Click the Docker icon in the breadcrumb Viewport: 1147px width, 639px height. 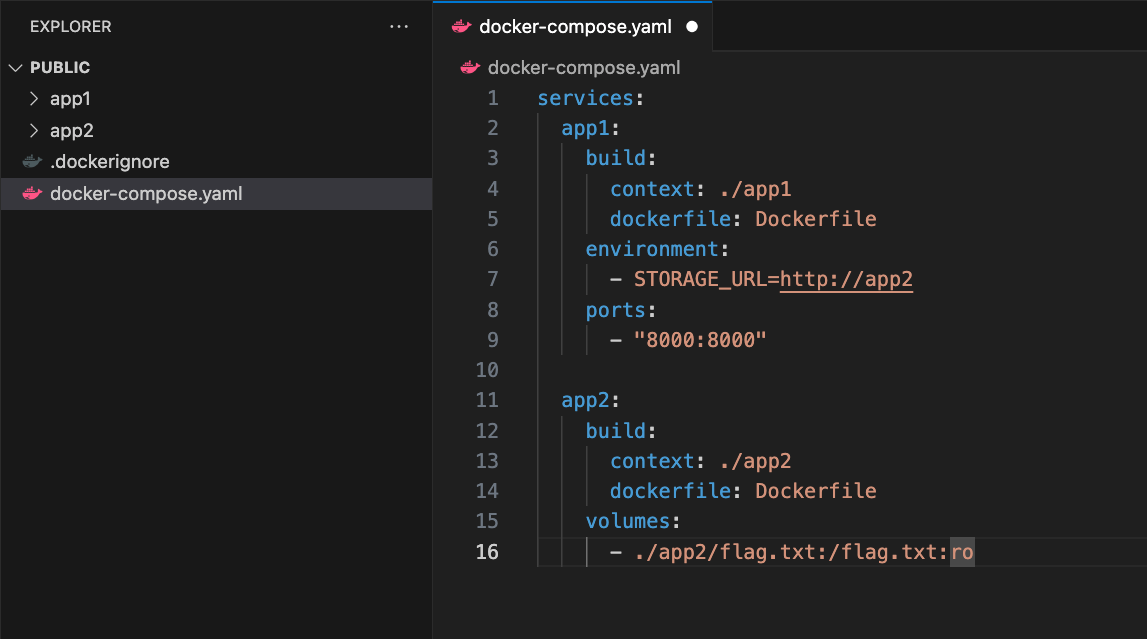[470, 68]
